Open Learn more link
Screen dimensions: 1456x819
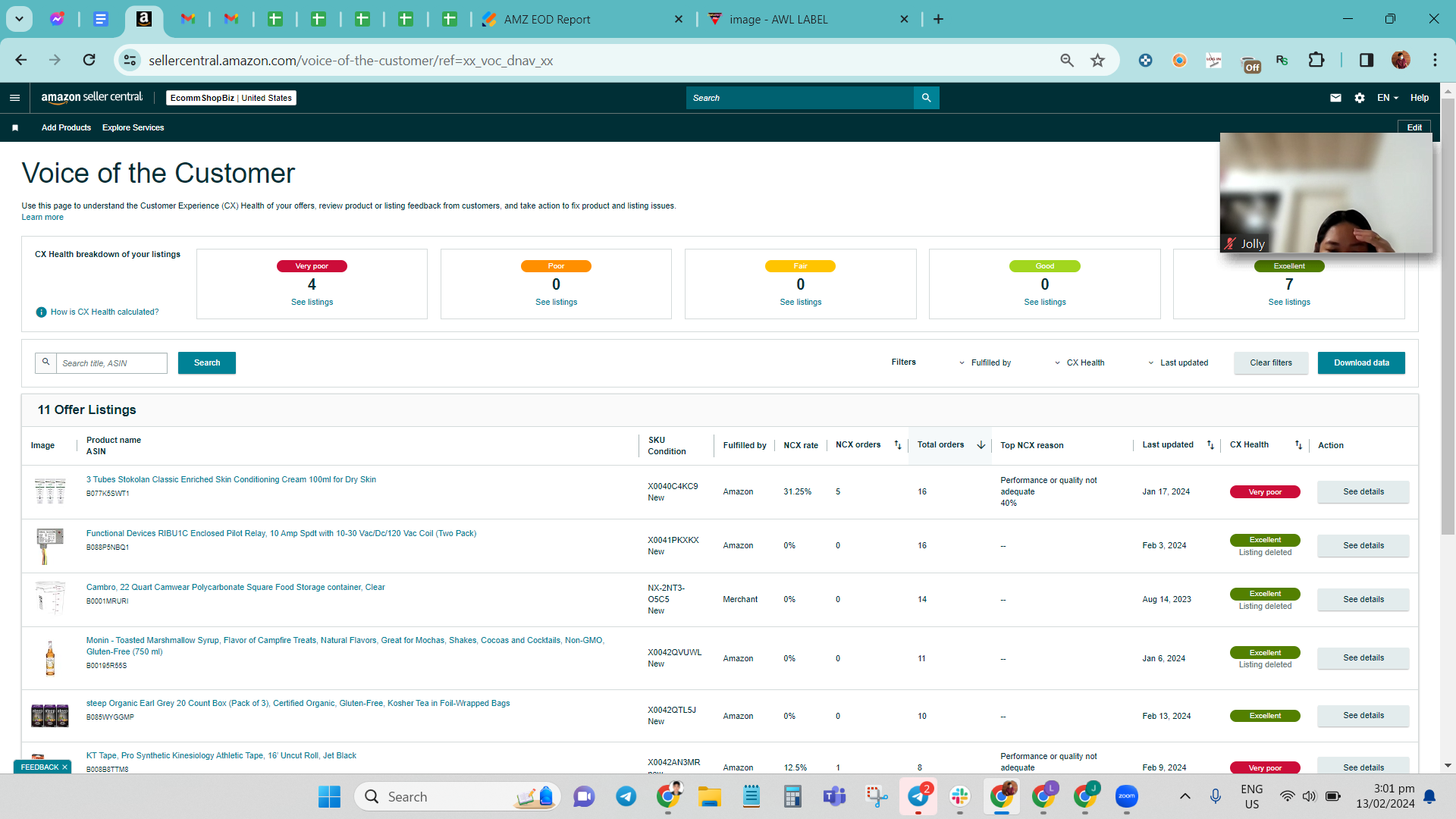(x=42, y=218)
